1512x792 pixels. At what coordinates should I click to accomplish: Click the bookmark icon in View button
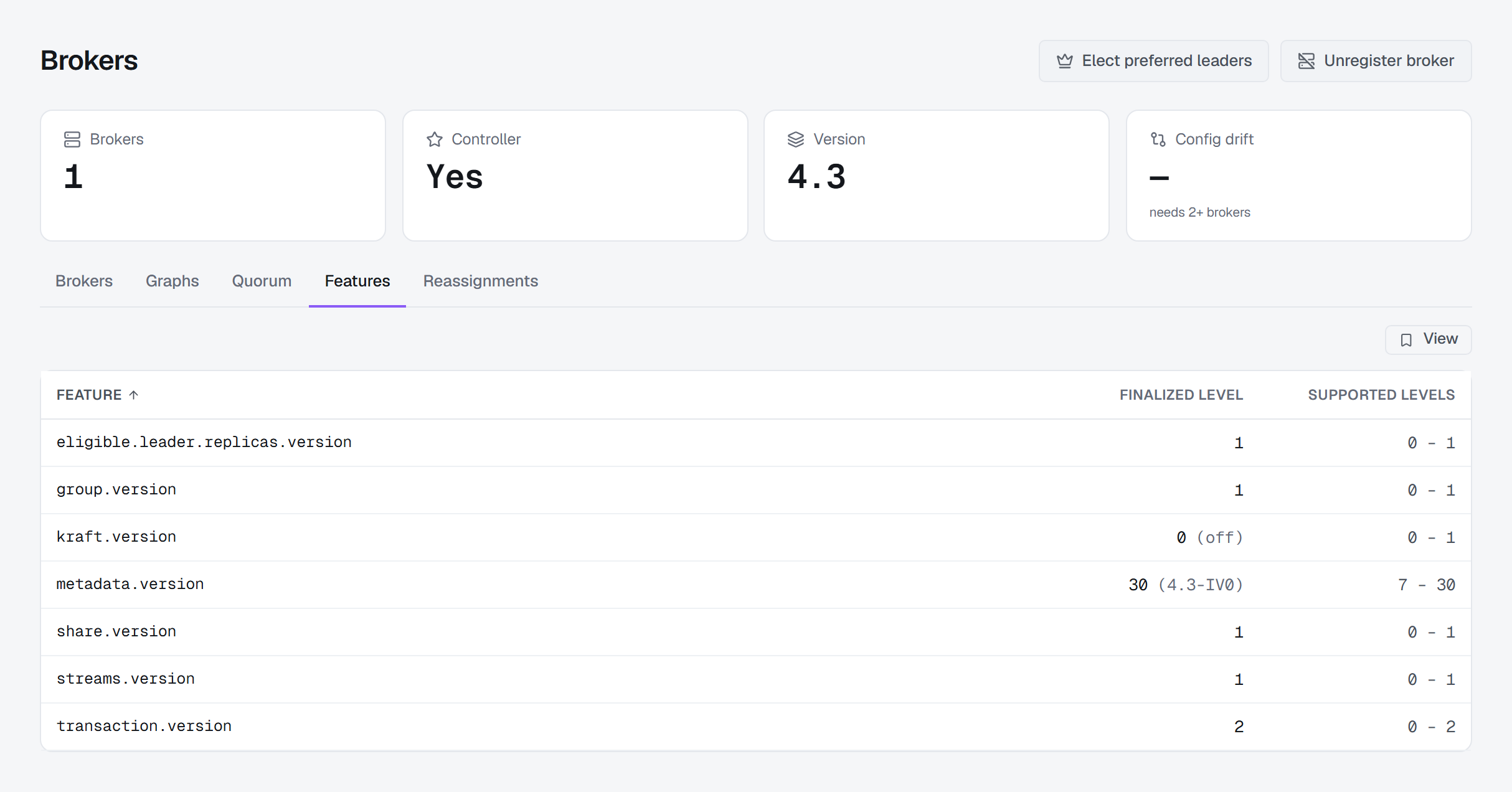1406,340
